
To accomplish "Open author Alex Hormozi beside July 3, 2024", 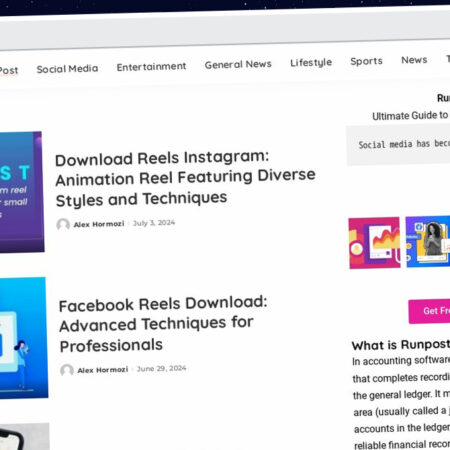I will (99, 224).
